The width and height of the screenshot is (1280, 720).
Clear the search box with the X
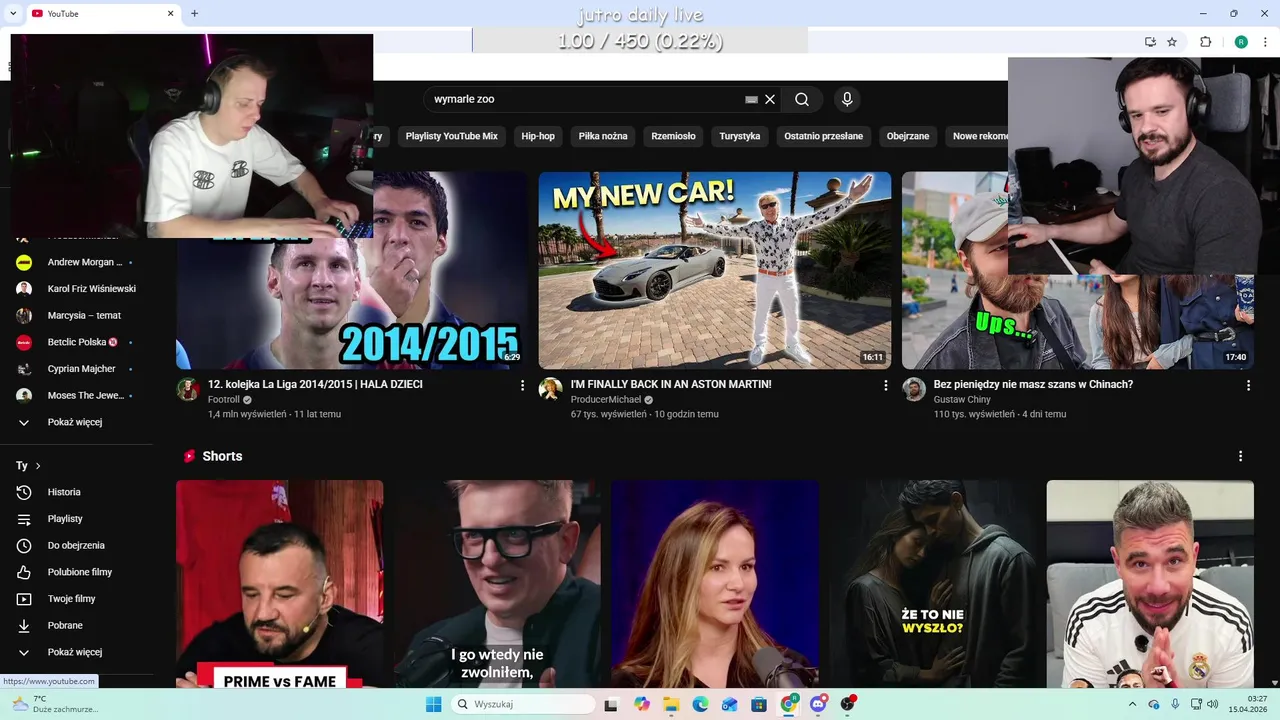coord(770,99)
